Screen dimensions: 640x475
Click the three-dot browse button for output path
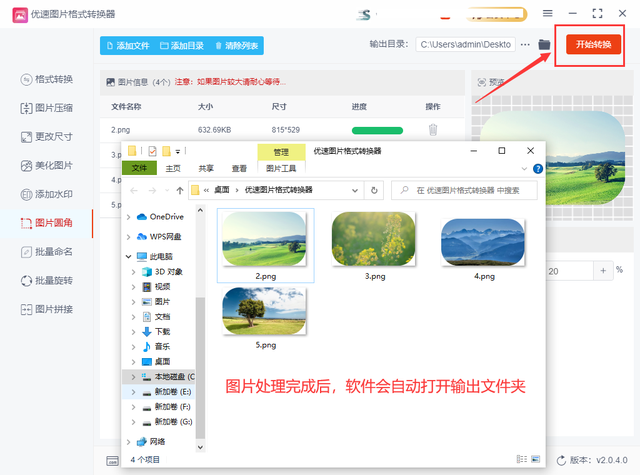(x=525, y=44)
